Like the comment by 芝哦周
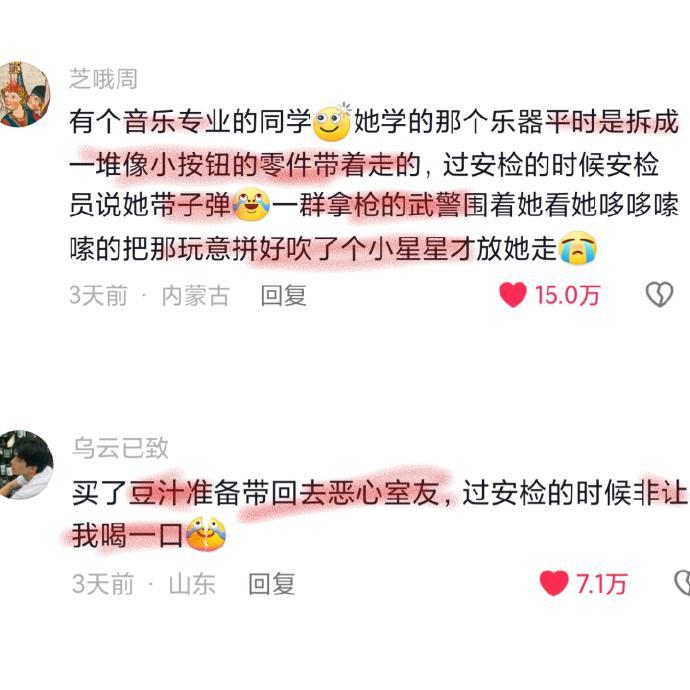The height and width of the screenshot is (690, 690). click(513, 294)
